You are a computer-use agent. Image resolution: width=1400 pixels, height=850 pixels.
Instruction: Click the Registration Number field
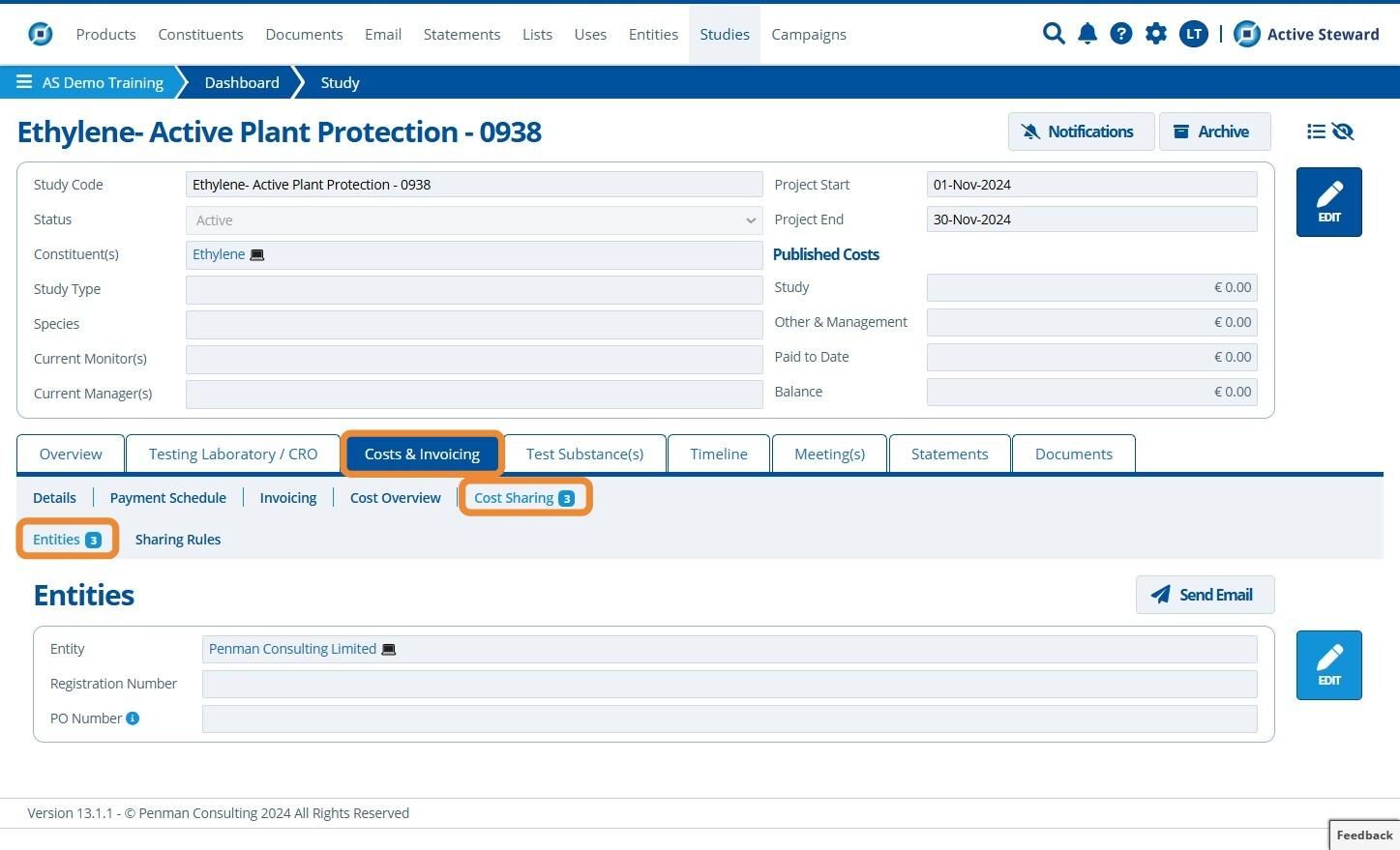tap(730, 684)
